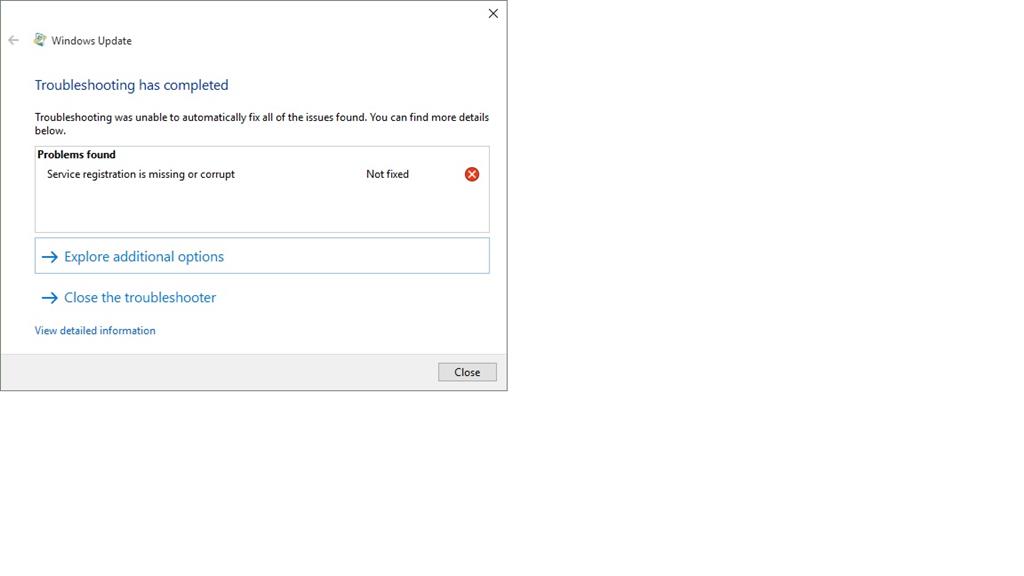Select Close the troubleshooter option

pyautogui.click(x=139, y=297)
